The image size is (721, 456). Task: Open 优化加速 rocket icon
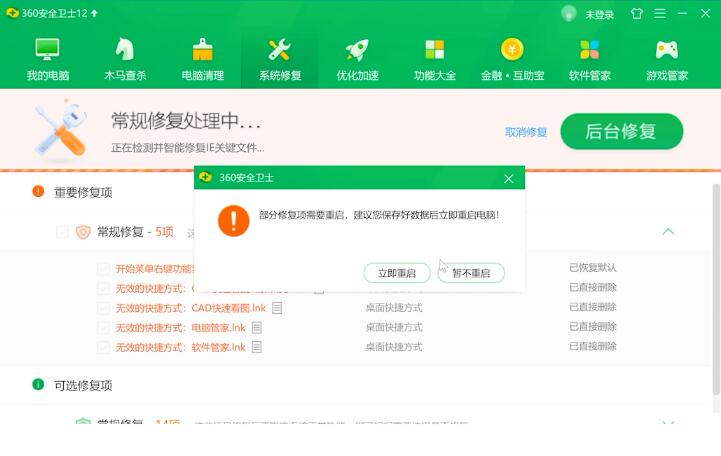(357, 49)
